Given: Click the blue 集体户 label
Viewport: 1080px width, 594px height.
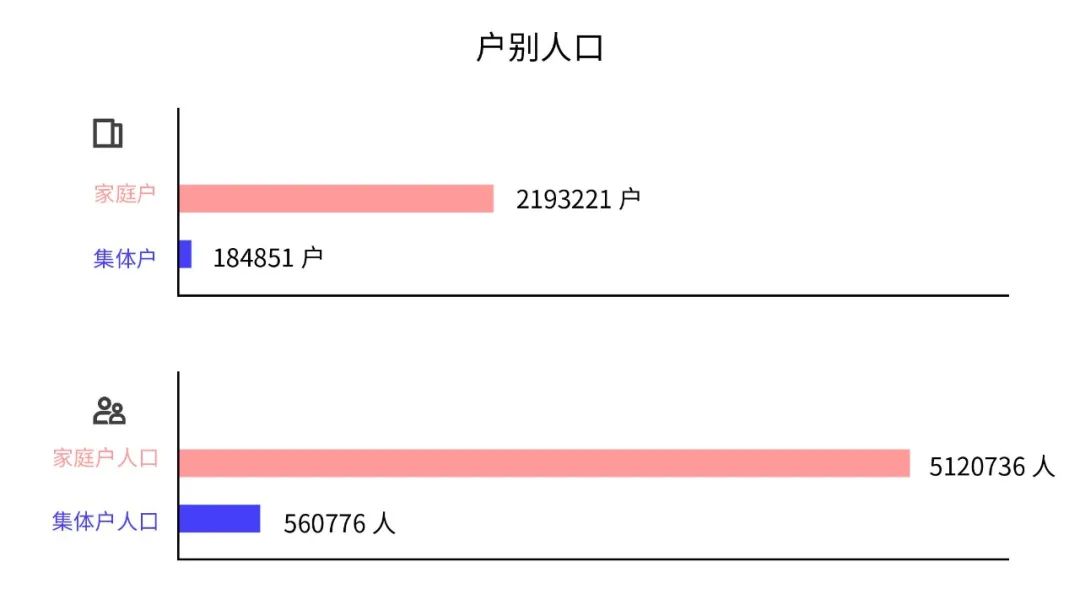Looking at the screenshot, I should click(x=125, y=258).
